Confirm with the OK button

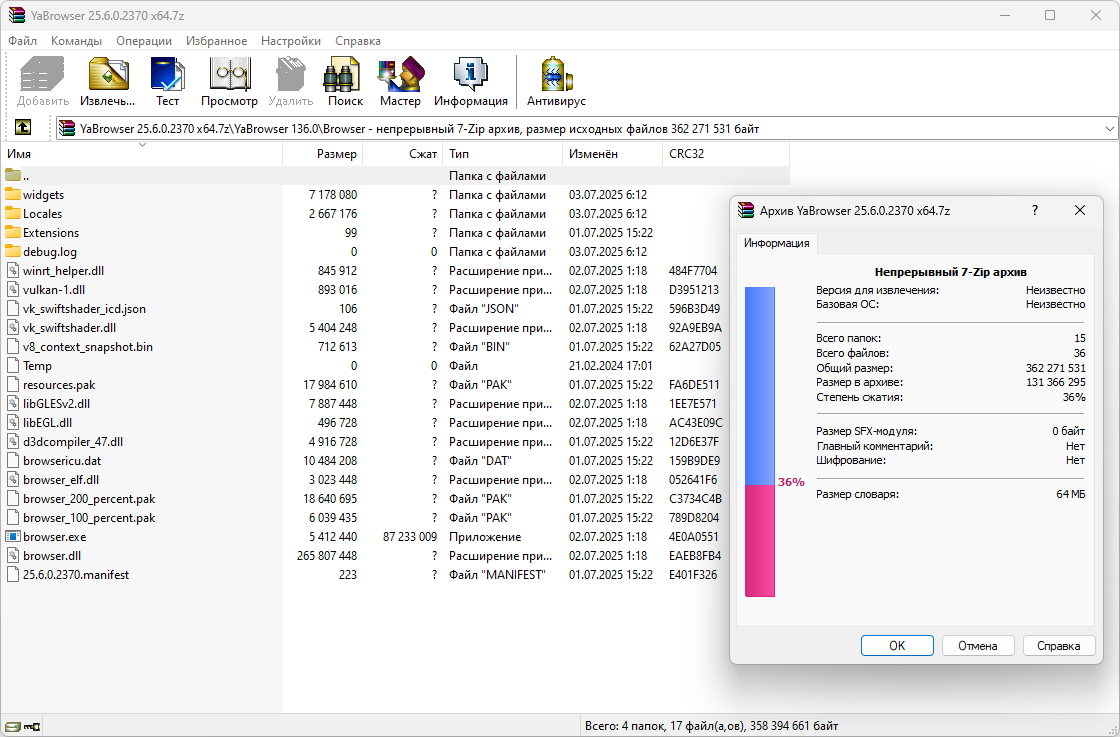(897, 646)
